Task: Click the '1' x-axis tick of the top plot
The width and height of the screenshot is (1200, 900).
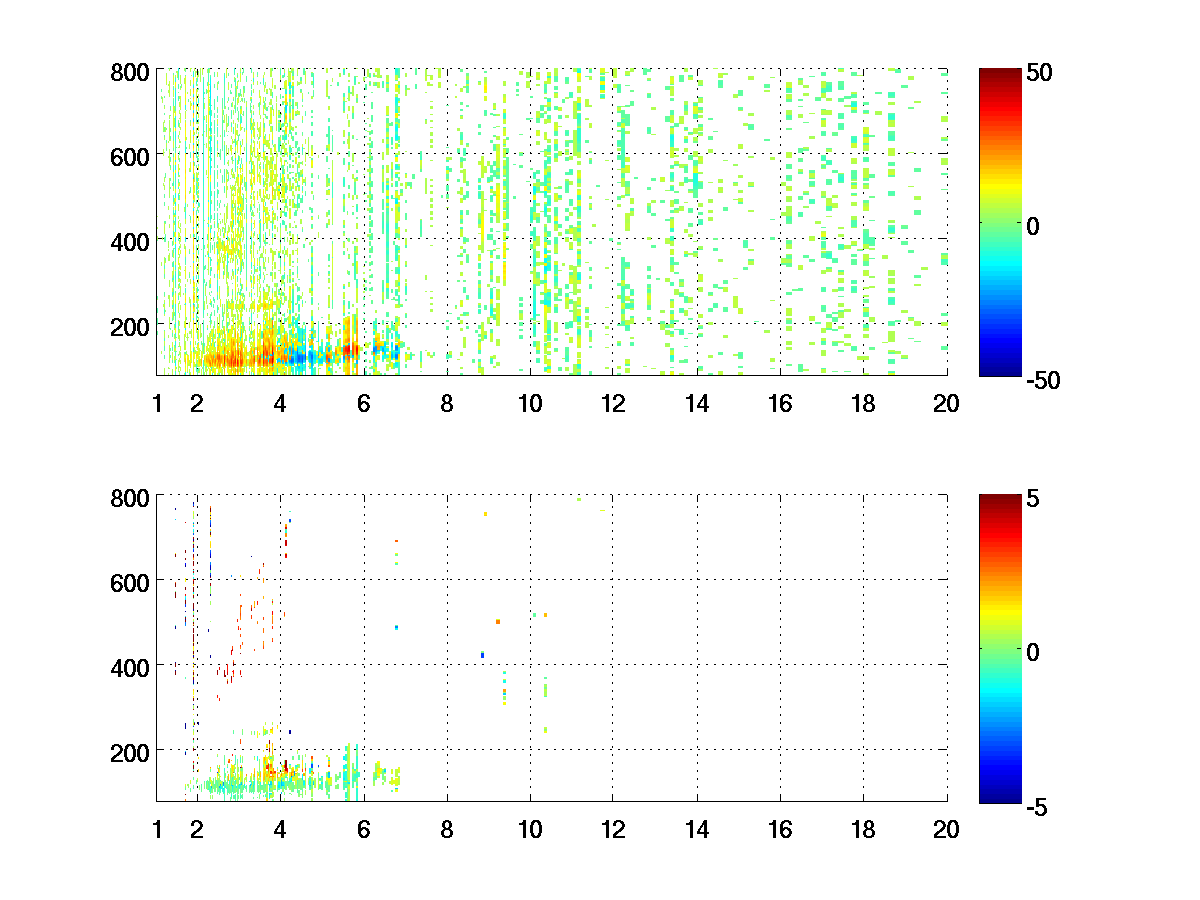Action: tap(157, 404)
